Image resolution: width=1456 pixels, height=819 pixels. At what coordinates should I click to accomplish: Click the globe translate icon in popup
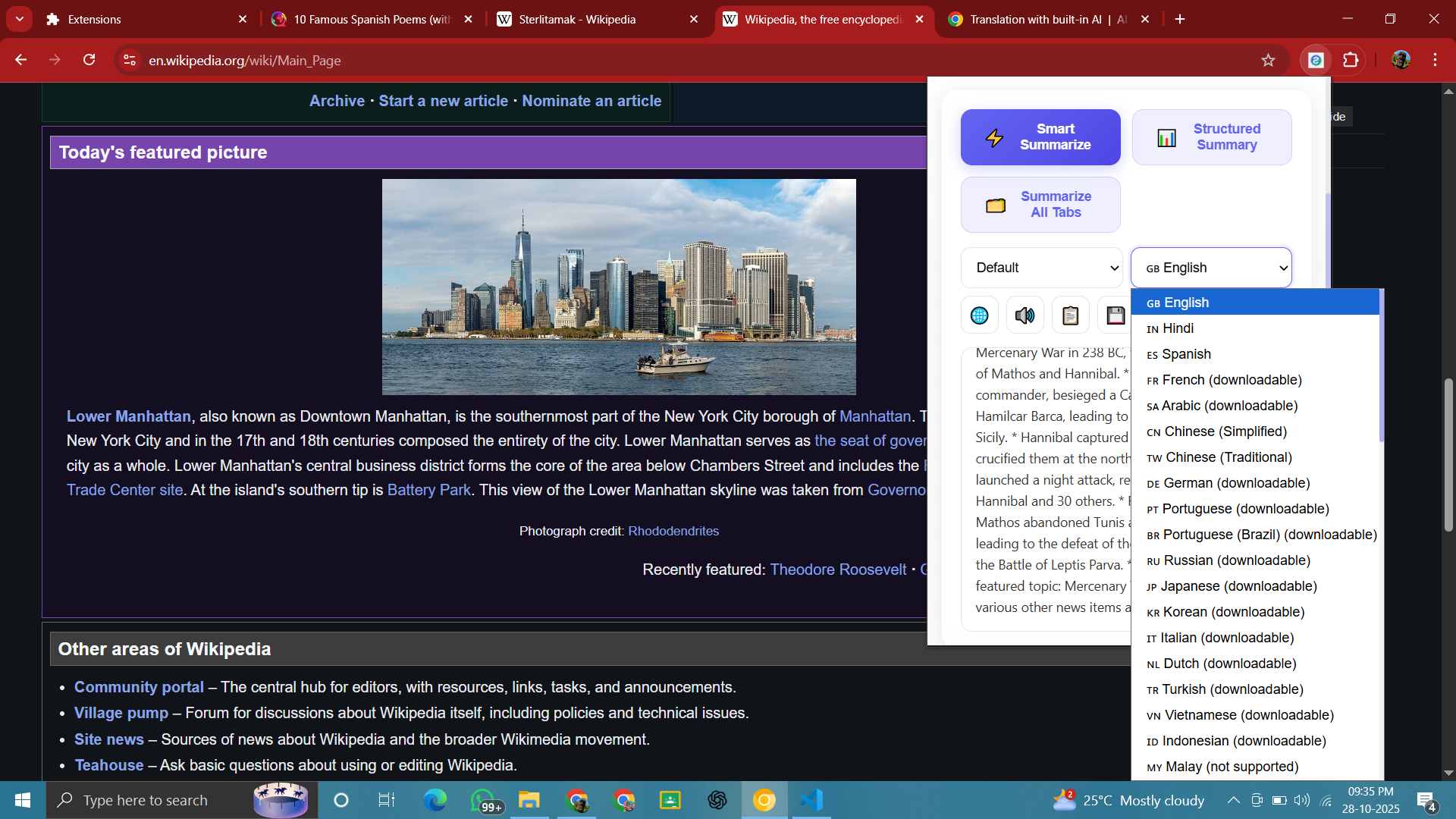979,315
